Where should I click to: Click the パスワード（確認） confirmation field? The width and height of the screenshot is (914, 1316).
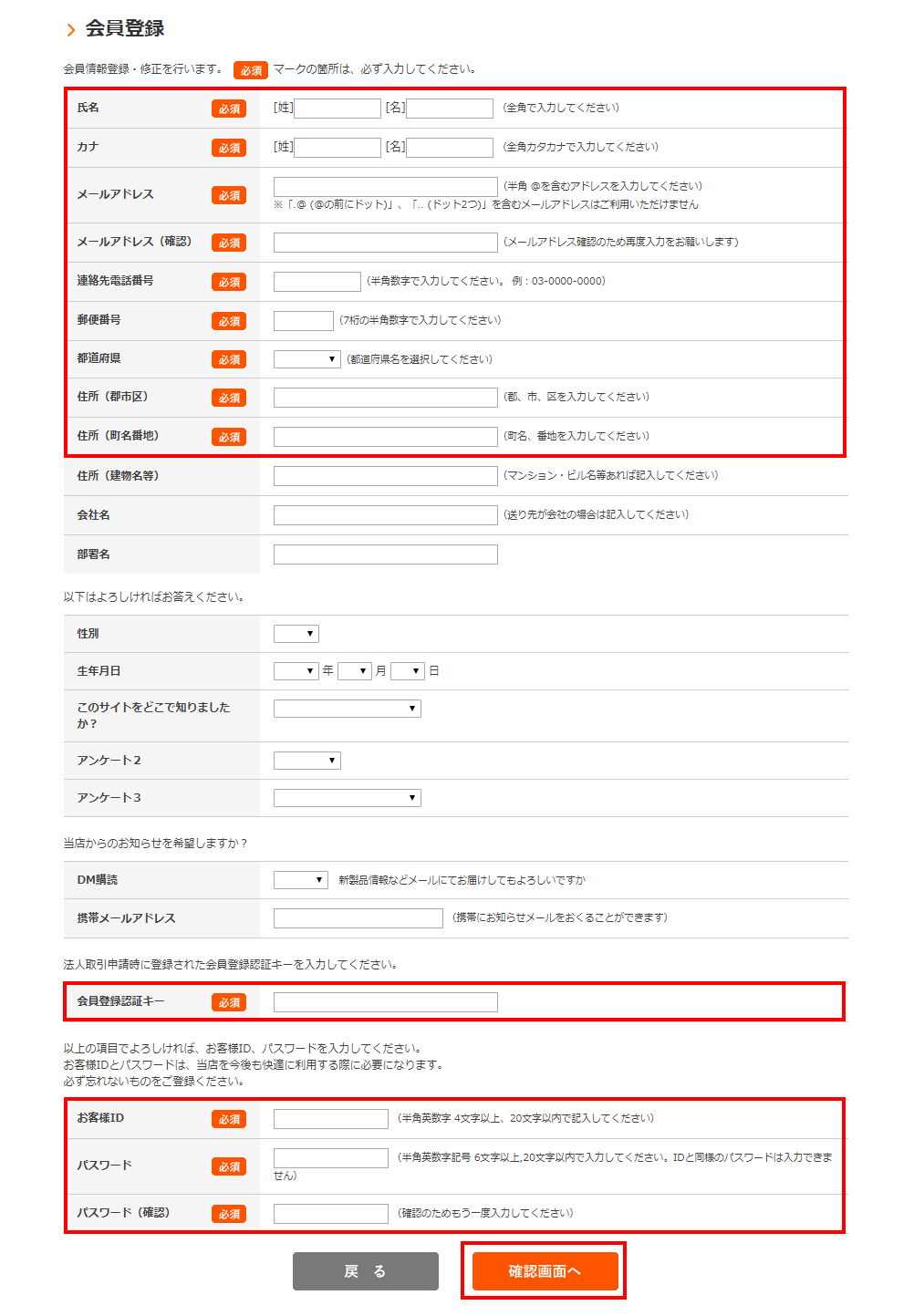click(330, 1214)
